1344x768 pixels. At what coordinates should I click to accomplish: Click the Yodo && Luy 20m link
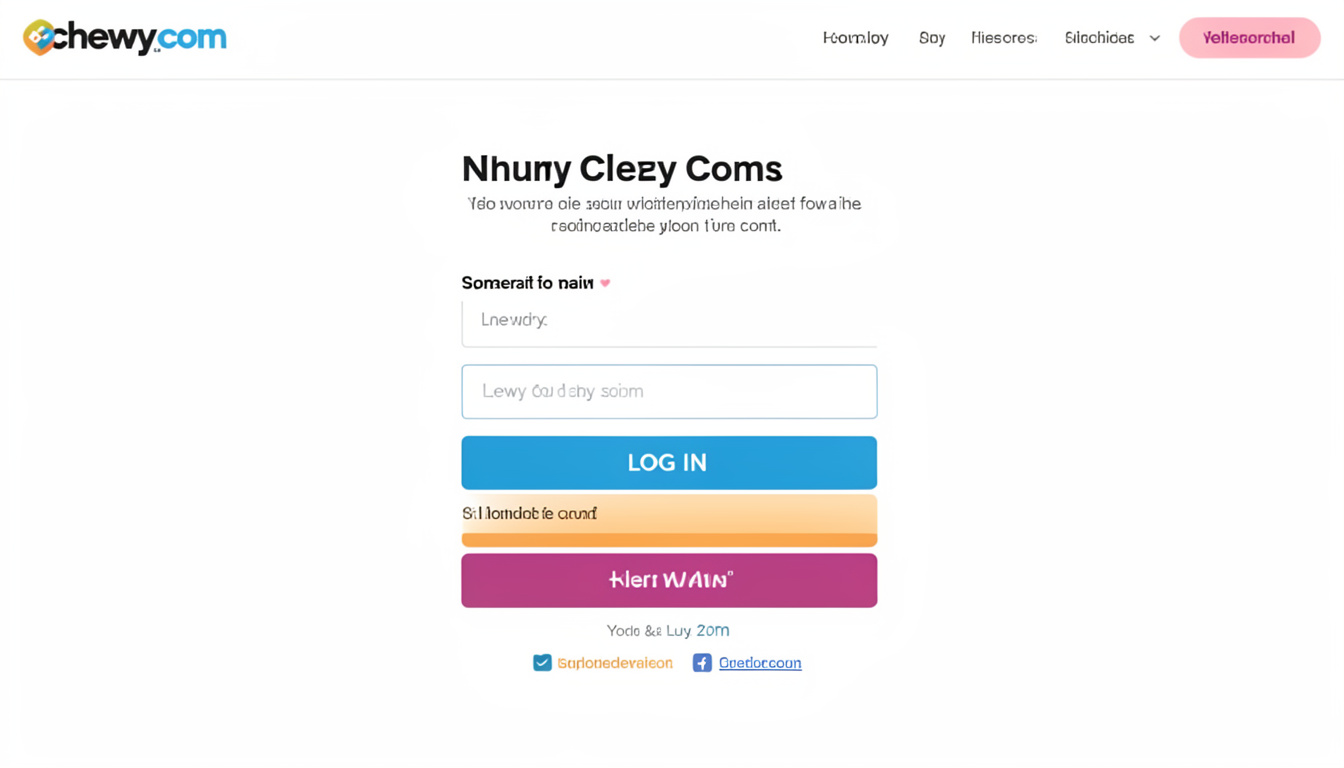pyautogui.click(x=668, y=630)
